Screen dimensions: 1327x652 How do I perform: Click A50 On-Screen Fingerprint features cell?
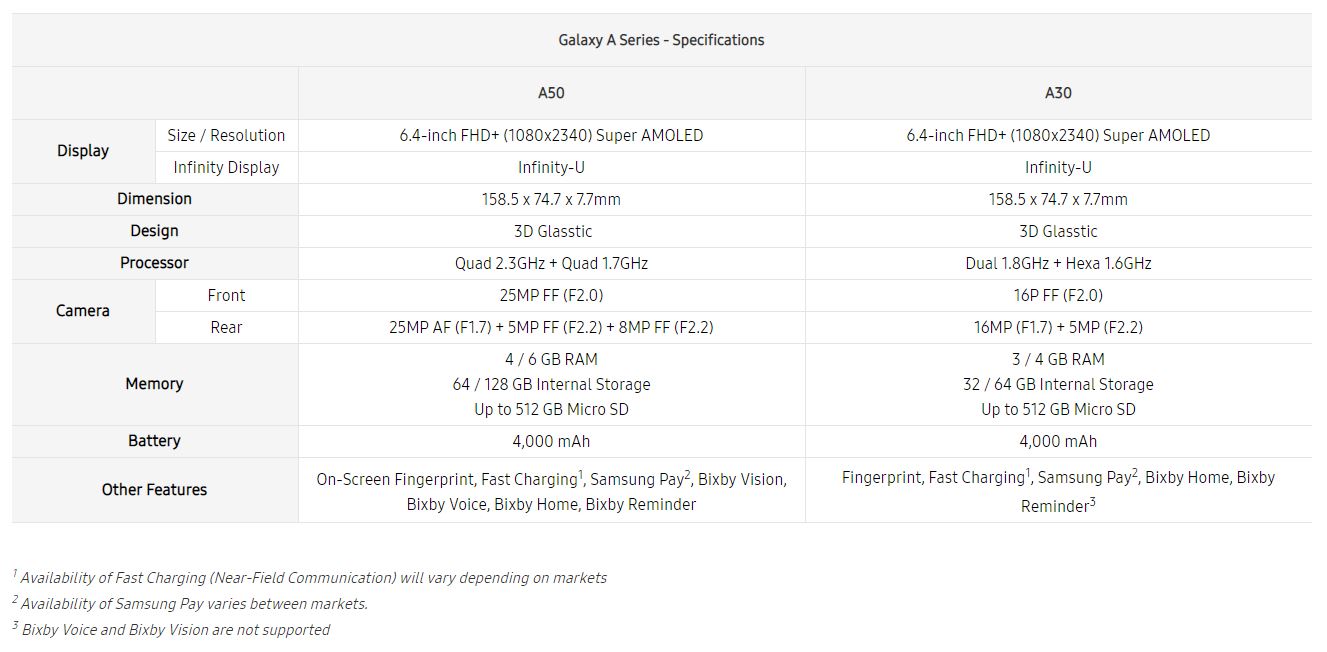(551, 491)
